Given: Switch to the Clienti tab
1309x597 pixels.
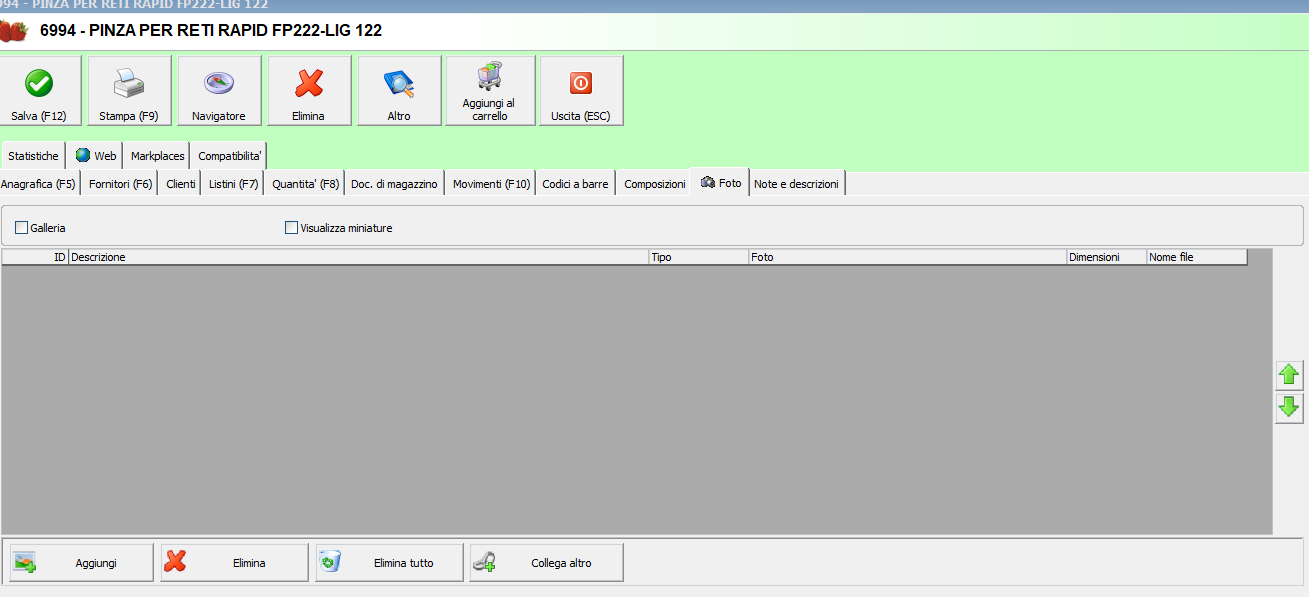Looking at the screenshot, I should coord(181,184).
